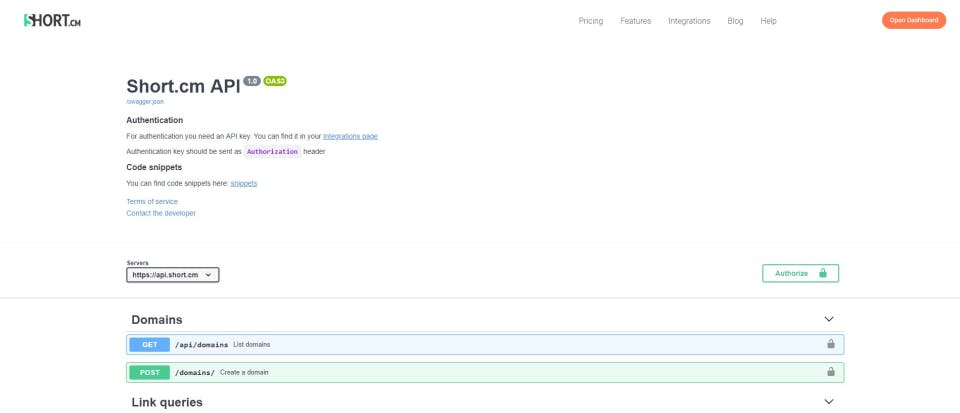Click the 'List domains' description text
The height and width of the screenshot is (413, 960).
[252, 344]
